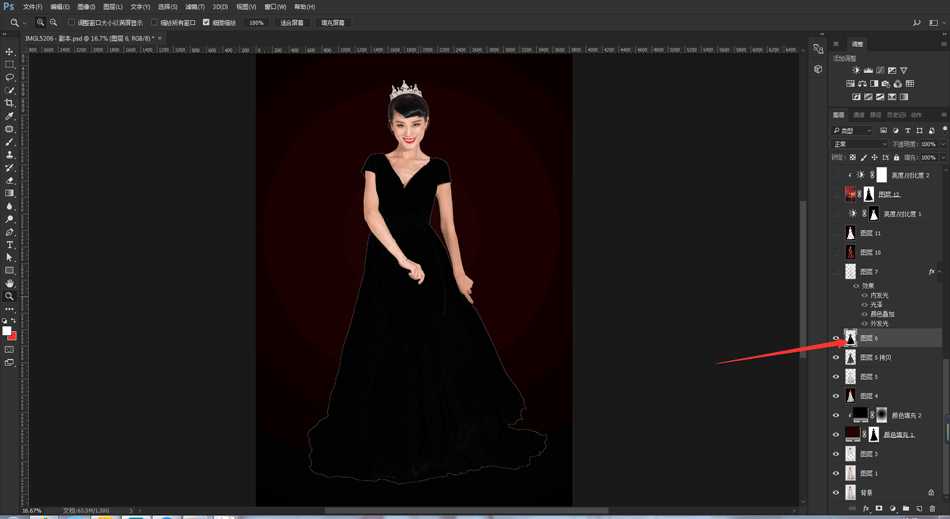Open the 图像(I) menu
This screenshot has height=519, width=950.
tap(86, 7)
